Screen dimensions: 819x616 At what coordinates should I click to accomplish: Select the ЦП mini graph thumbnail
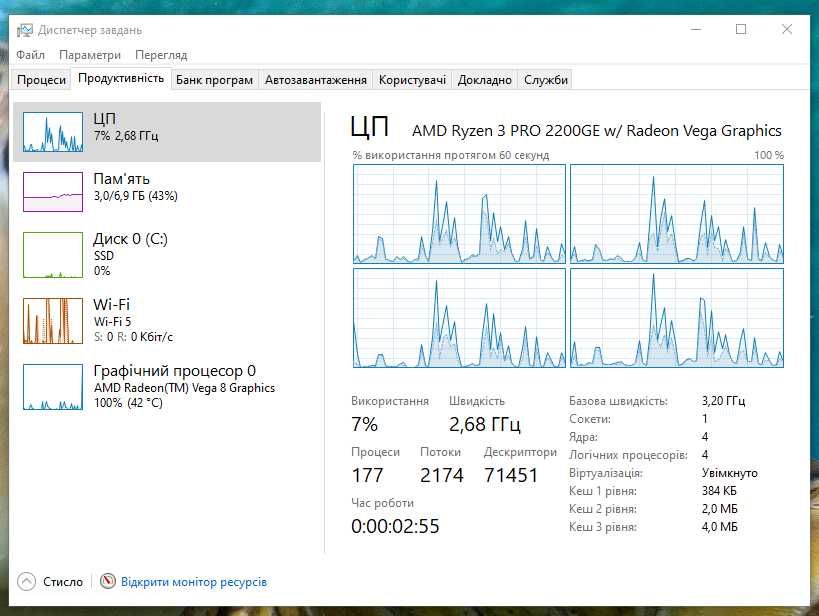click(x=53, y=132)
